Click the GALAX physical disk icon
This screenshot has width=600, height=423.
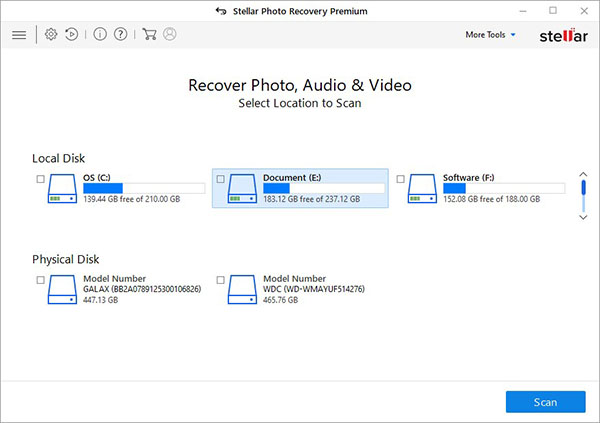(x=62, y=289)
